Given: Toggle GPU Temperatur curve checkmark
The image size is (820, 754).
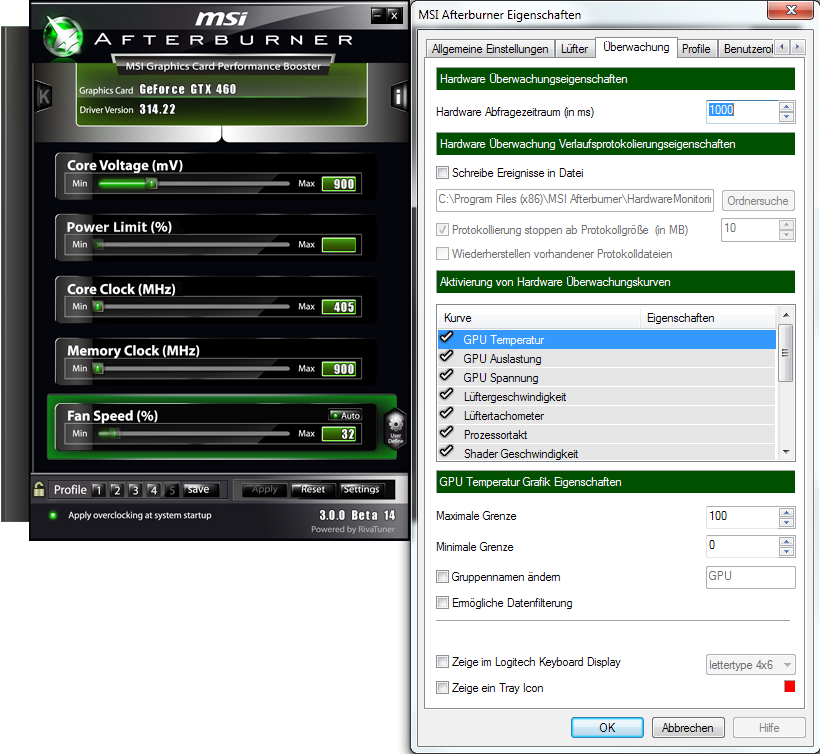Looking at the screenshot, I should (x=447, y=338).
